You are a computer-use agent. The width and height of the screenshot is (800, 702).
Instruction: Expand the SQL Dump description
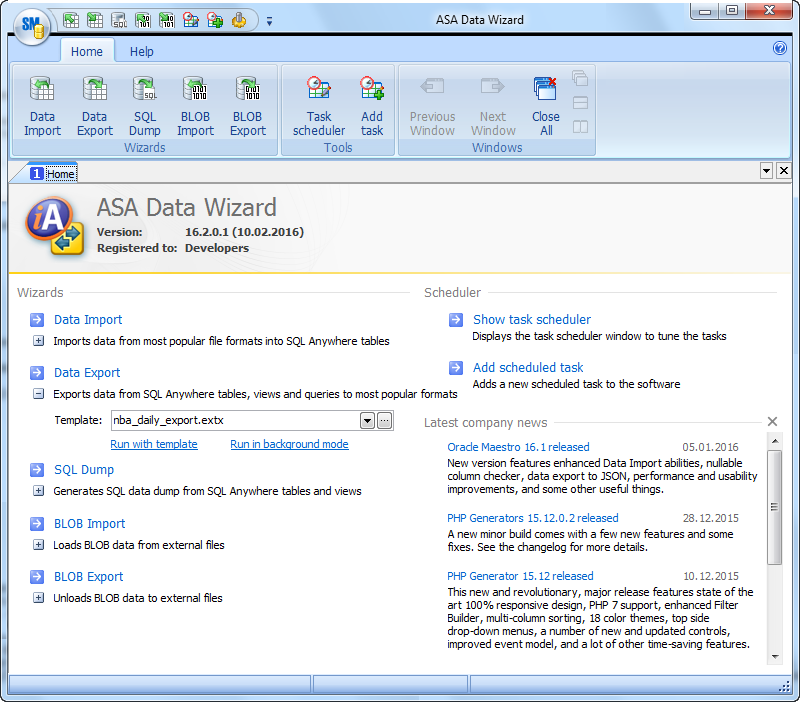coord(38,491)
